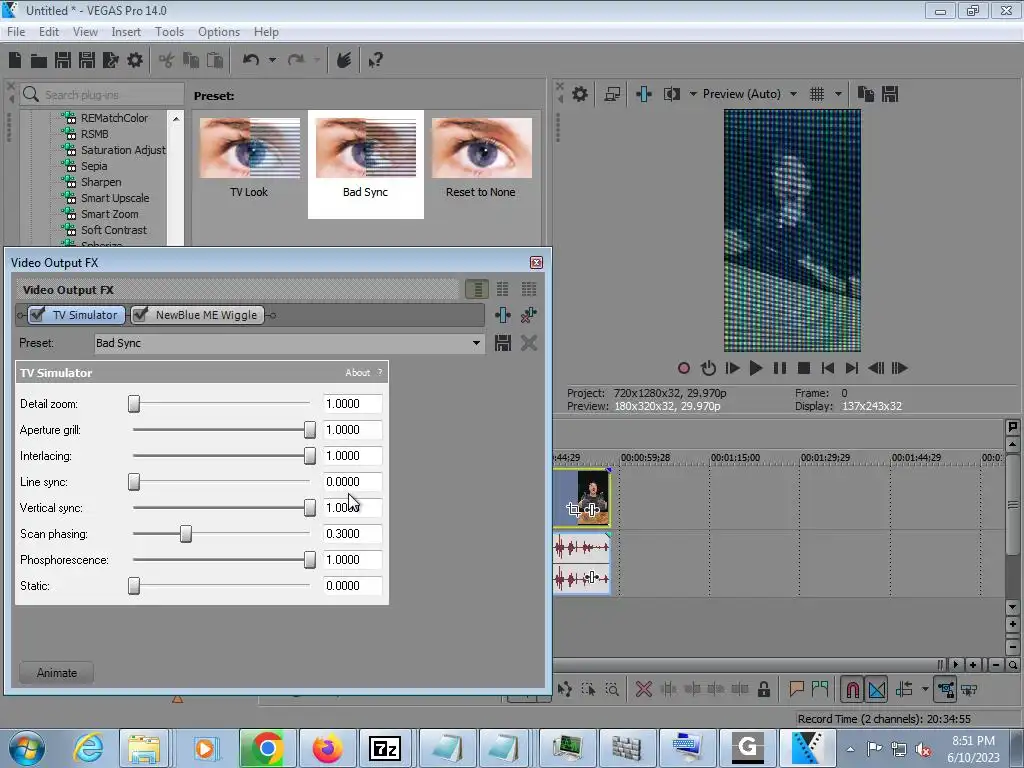The height and width of the screenshot is (768, 1024).
Task: Open project Properties gear icon in main toolbar
Action: tap(135, 60)
